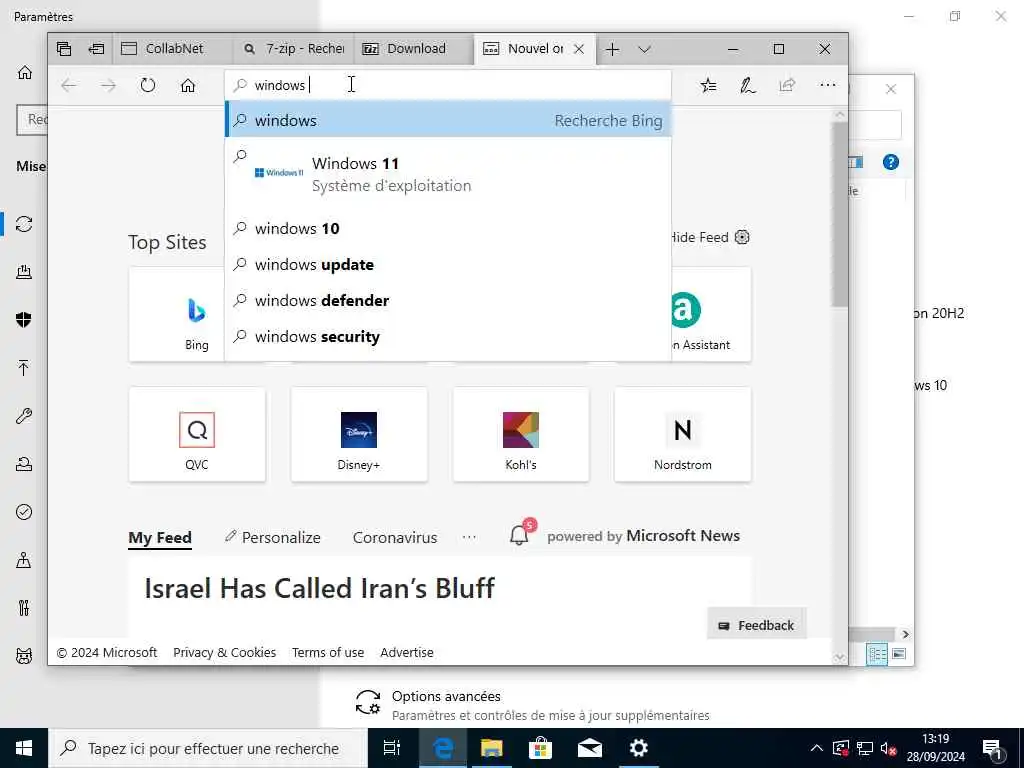Switch to large icons view in background window

pyautogui.click(x=899, y=654)
